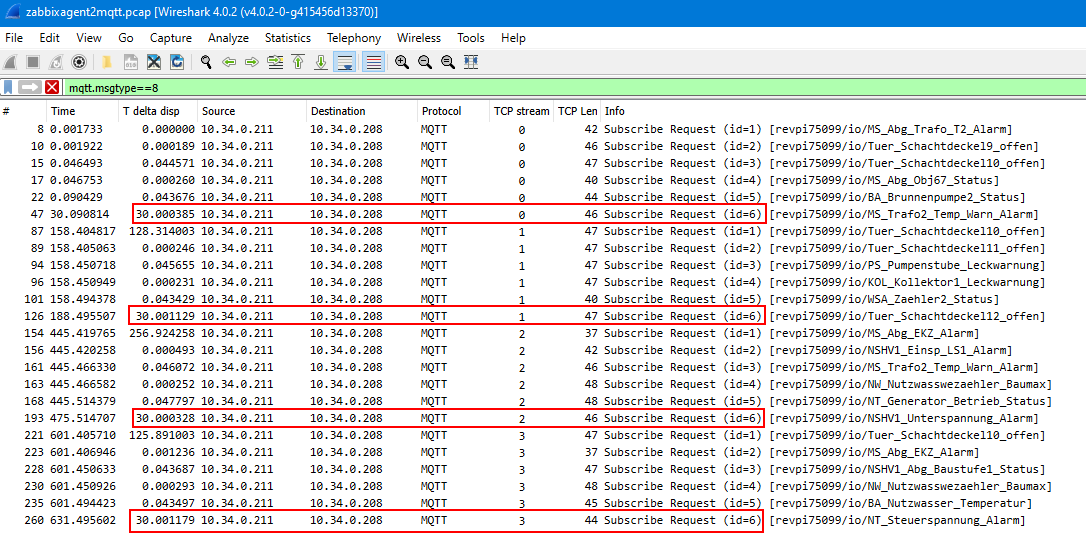Open the Go menu
The height and width of the screenshot is (555, 1086).
point(126,38)
